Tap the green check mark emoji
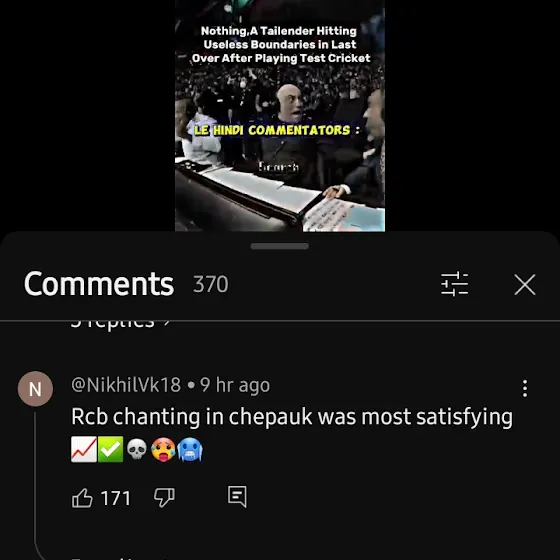Viewport: 560px width, 560px height. pyautogui.click(x=110, y=449)
